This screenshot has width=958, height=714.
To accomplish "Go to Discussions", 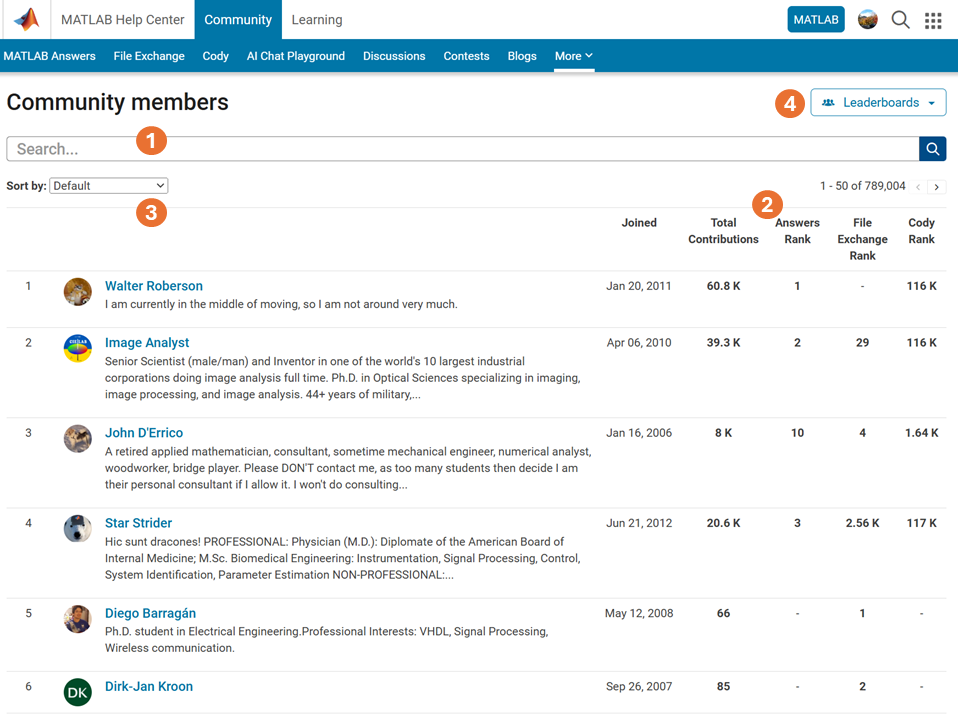I will tap(394, 56).
